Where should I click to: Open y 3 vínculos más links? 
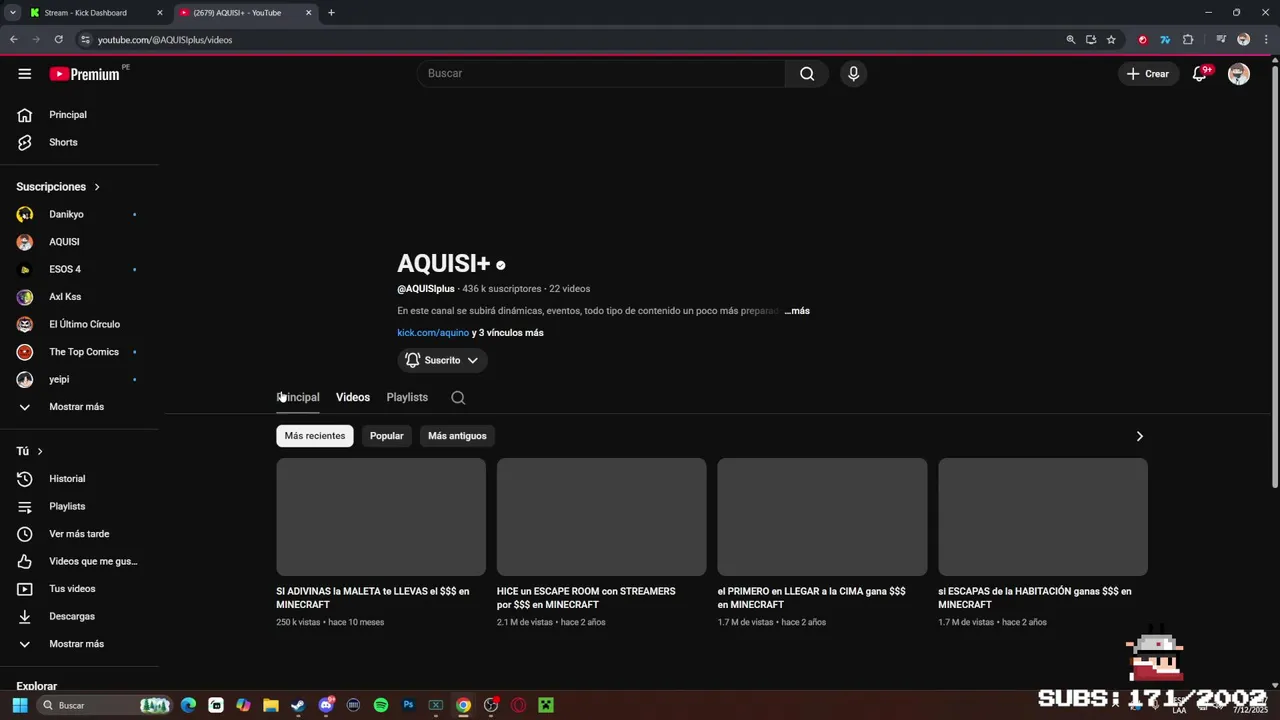point(508,333)
